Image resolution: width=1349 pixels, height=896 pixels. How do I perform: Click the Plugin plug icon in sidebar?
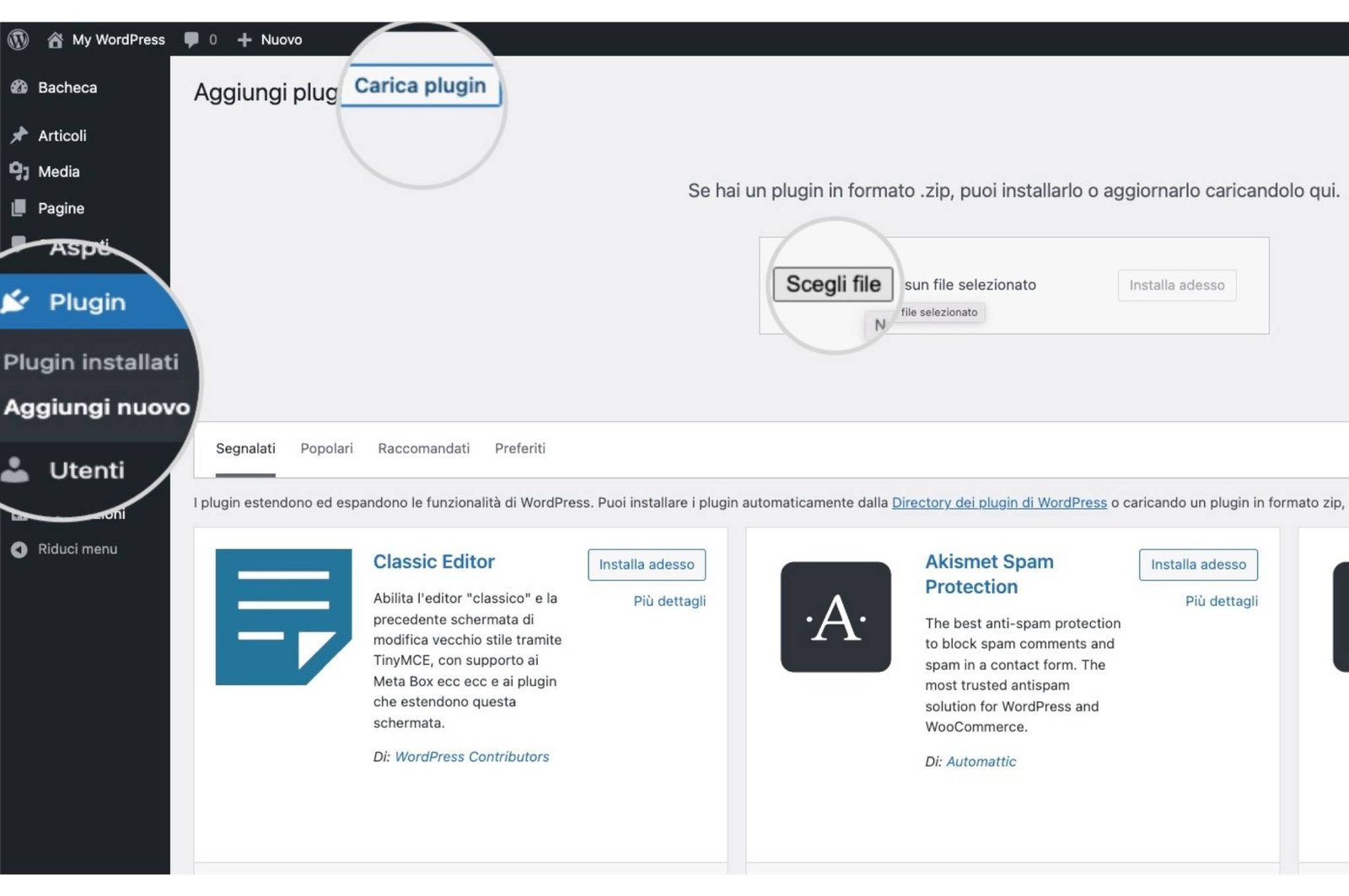(x=15, y=301)
